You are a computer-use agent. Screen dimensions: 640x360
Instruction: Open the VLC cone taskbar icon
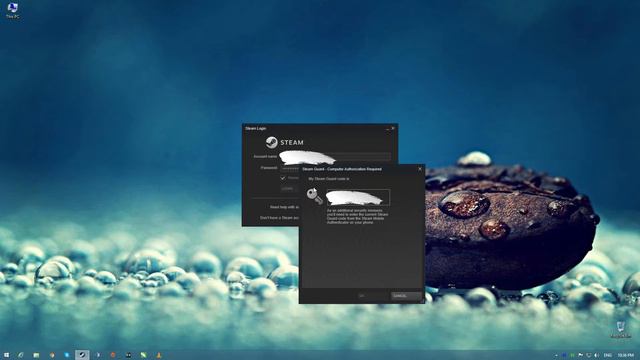click(159, 355)
